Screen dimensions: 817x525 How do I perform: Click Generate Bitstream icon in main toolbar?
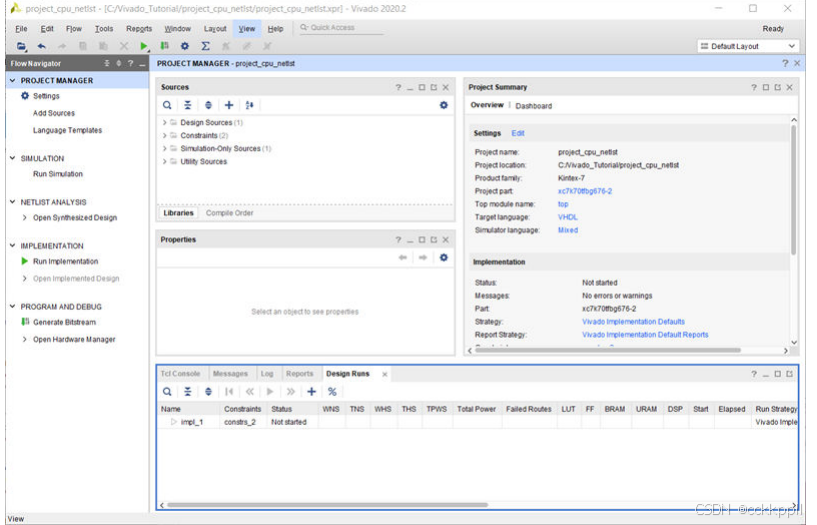pos(165,46)
